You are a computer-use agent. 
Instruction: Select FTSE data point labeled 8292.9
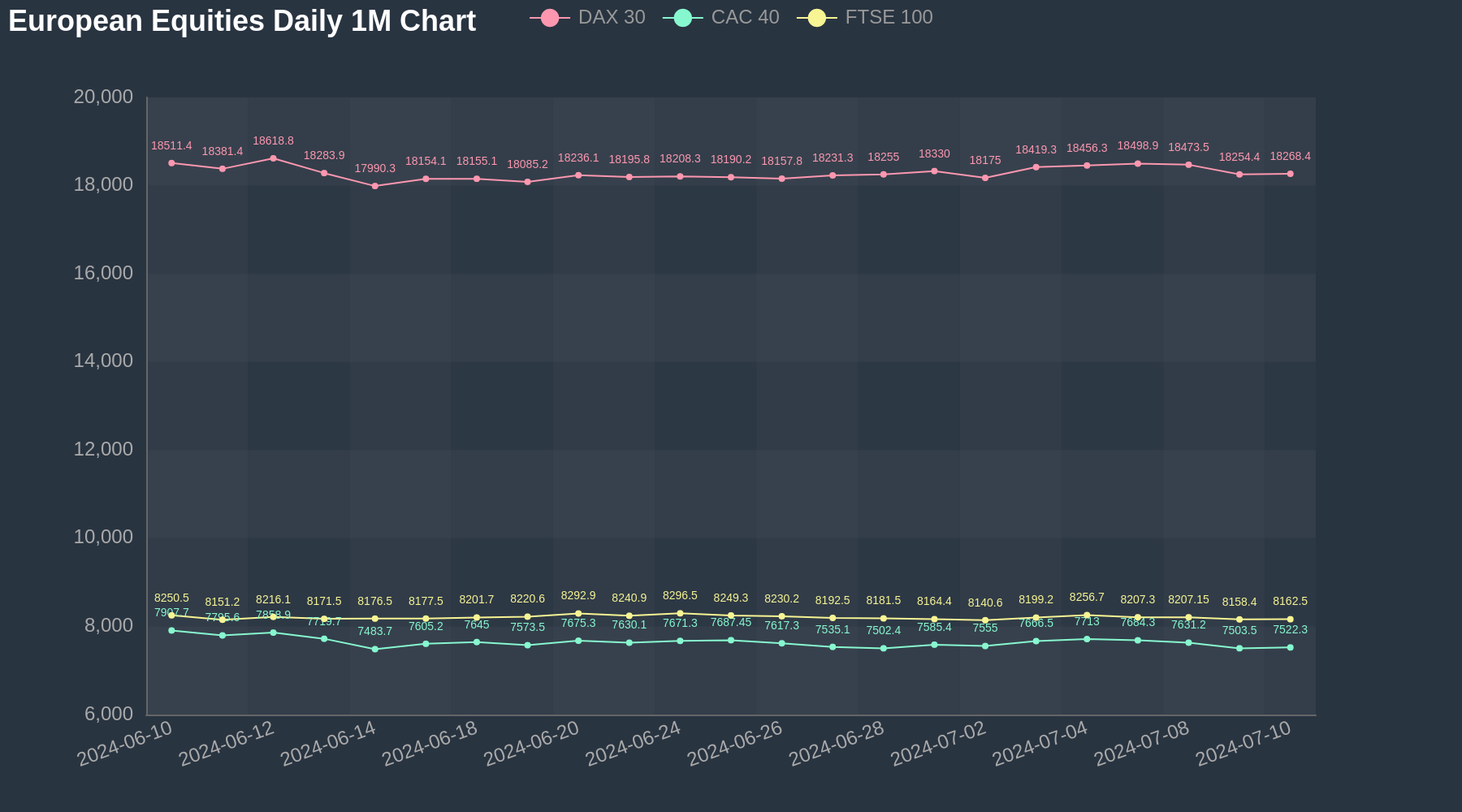point(578,614)
